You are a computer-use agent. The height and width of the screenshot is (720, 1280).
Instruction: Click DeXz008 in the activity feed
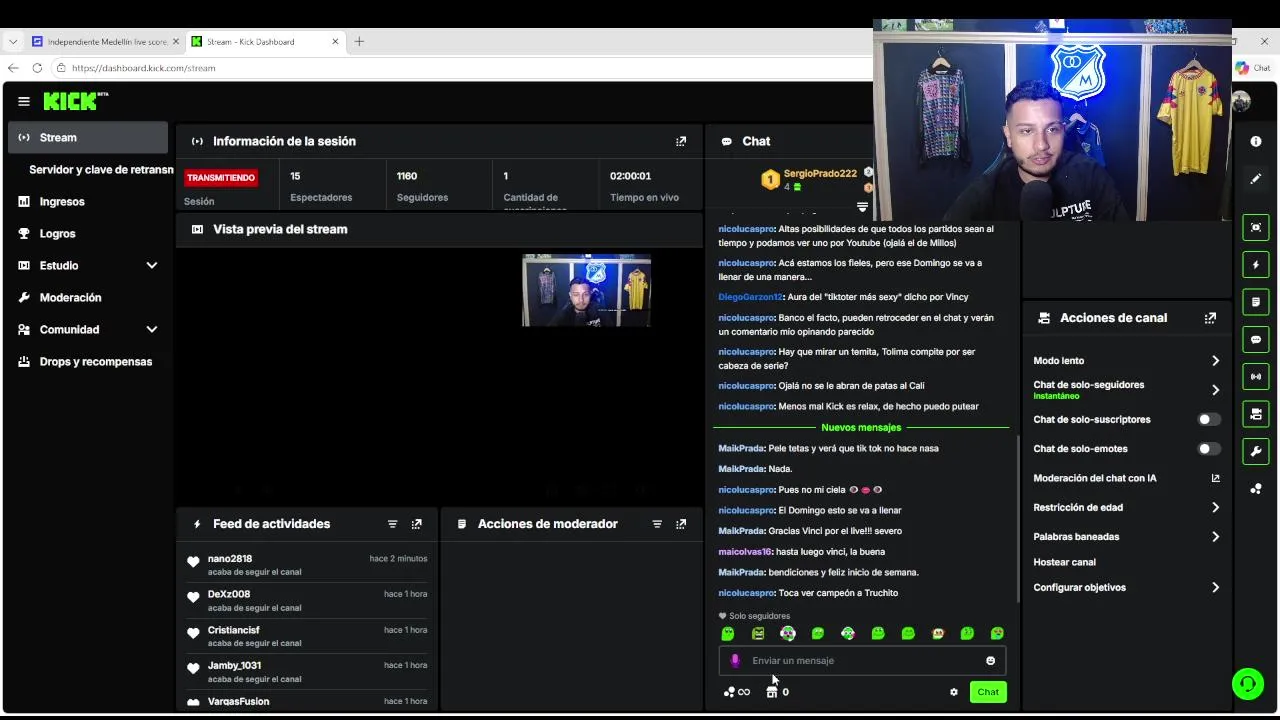229,594
